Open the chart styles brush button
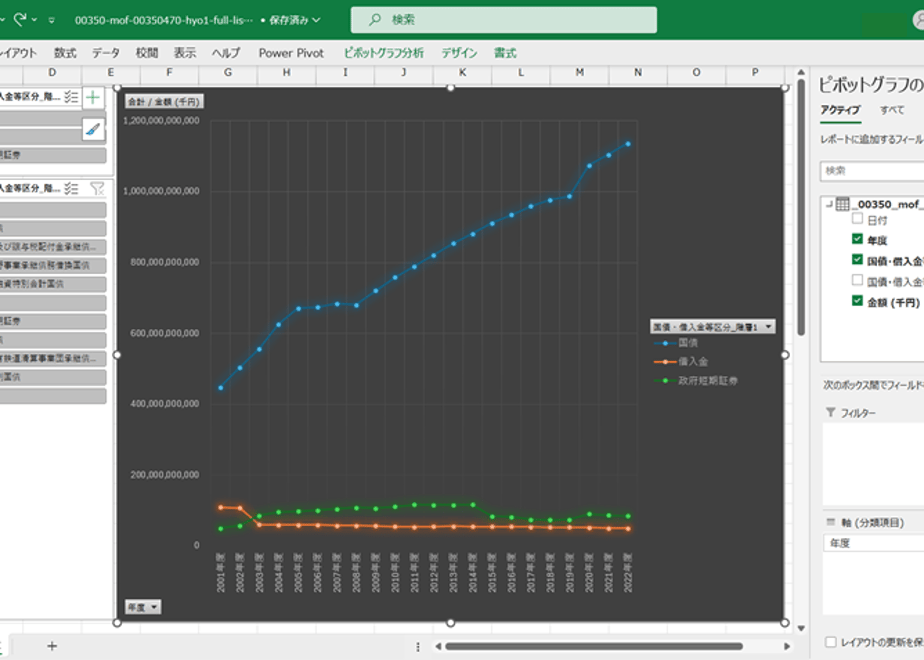This screenshot has height=660, width=924. pos(93,129)
